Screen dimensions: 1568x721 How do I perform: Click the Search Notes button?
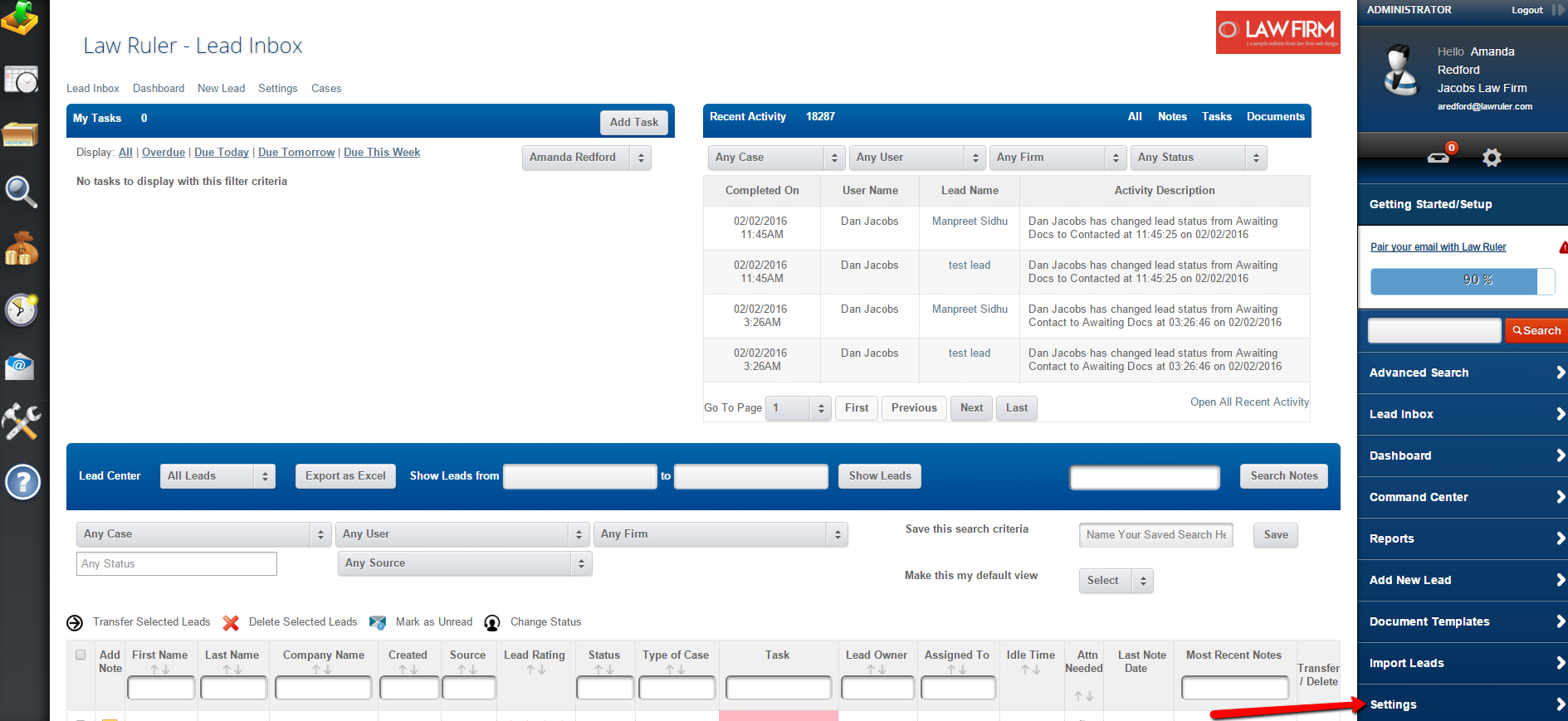click(1284, 476)
